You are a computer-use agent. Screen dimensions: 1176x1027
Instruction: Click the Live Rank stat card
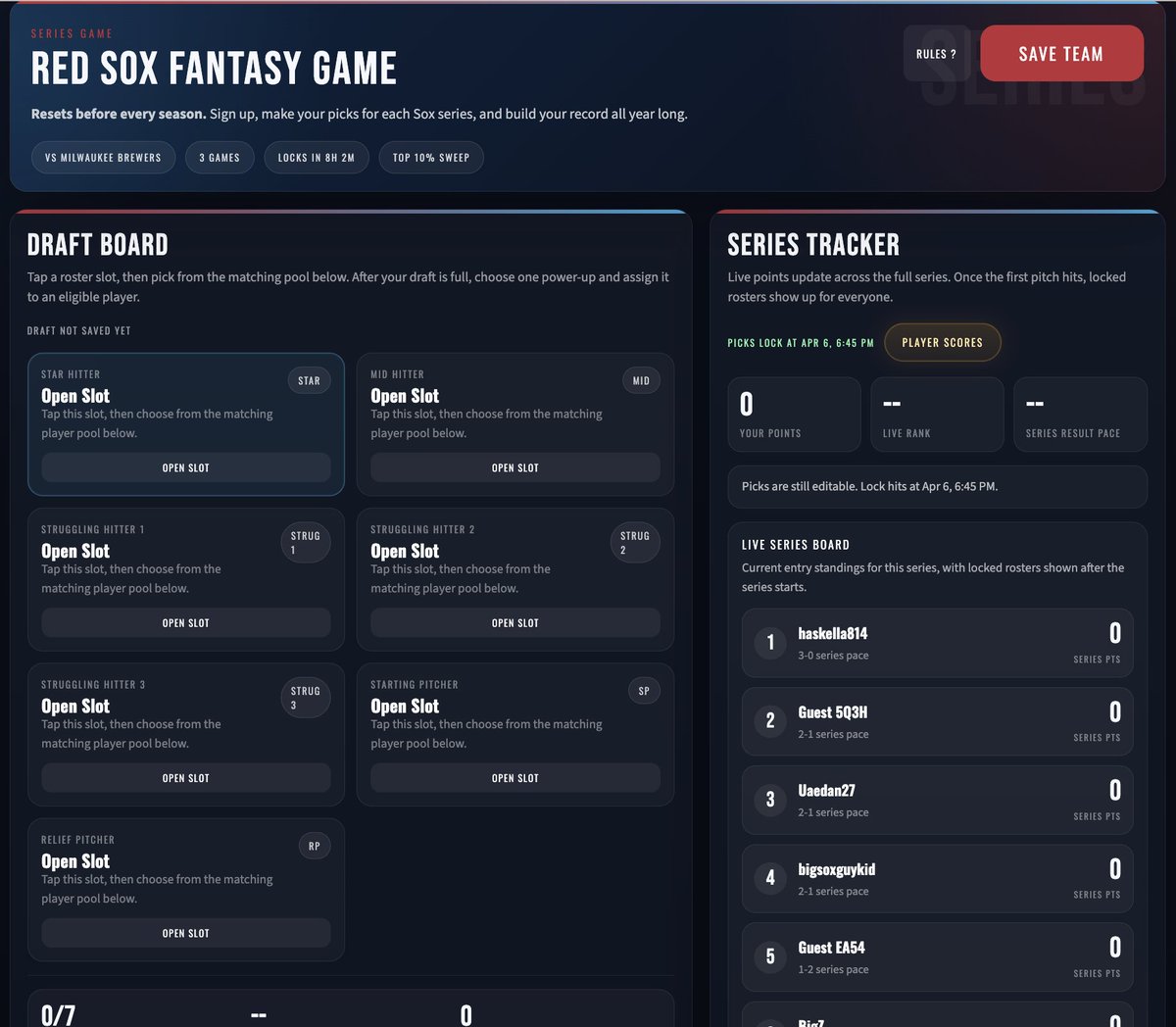[x=937, y=415]
